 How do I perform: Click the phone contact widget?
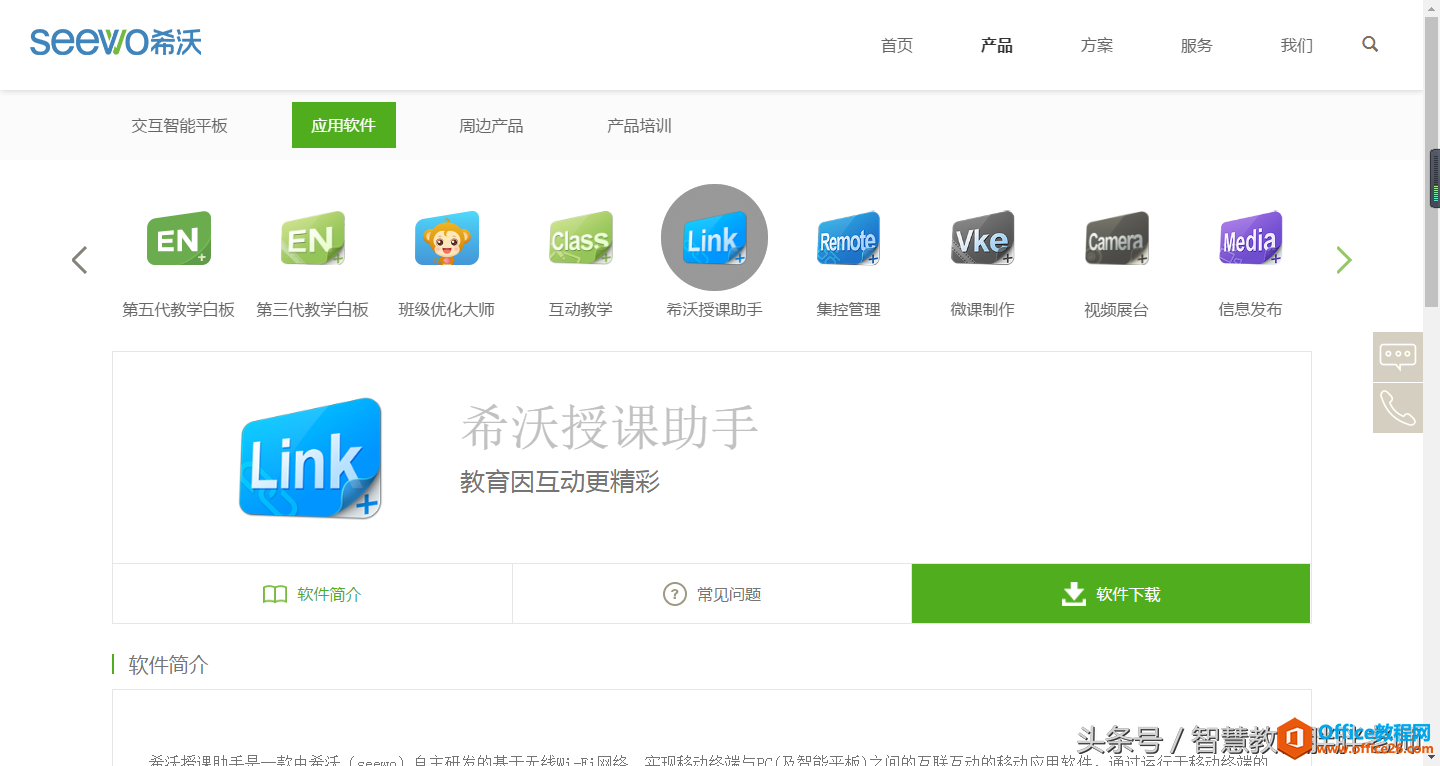(x=1398, y=408)
